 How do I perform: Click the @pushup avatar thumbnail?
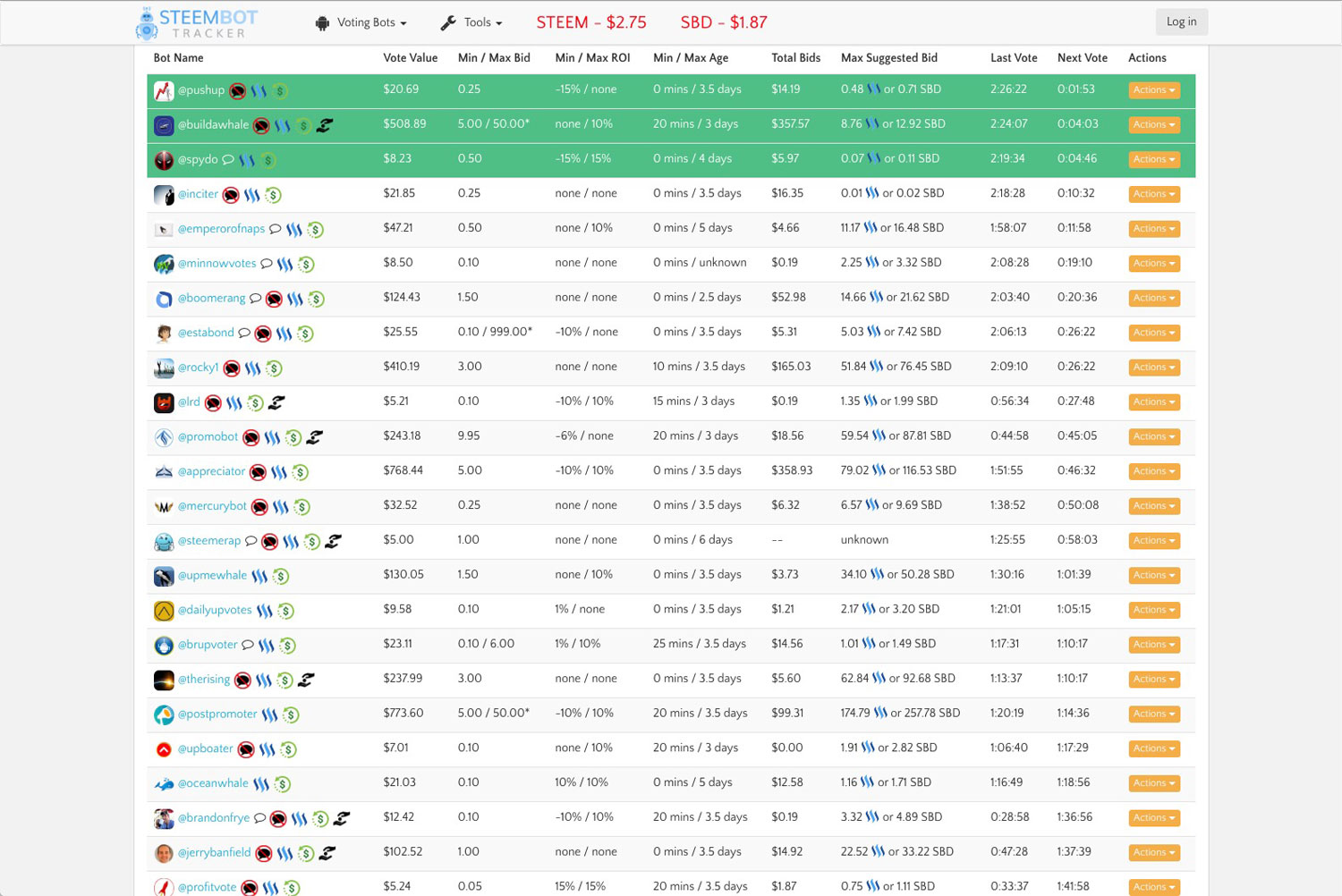tap(164, 90)
